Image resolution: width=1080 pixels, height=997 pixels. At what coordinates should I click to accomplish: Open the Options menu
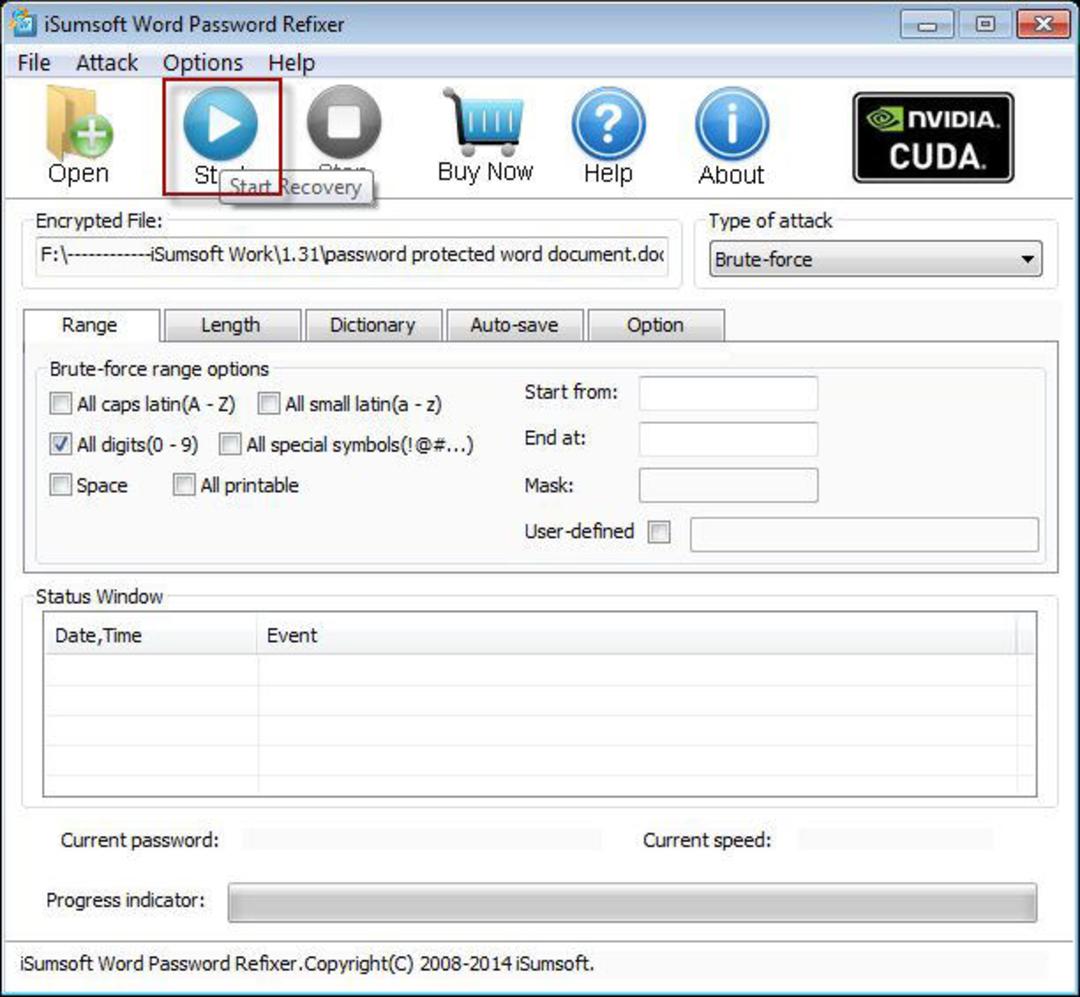[x=203, y=63]
